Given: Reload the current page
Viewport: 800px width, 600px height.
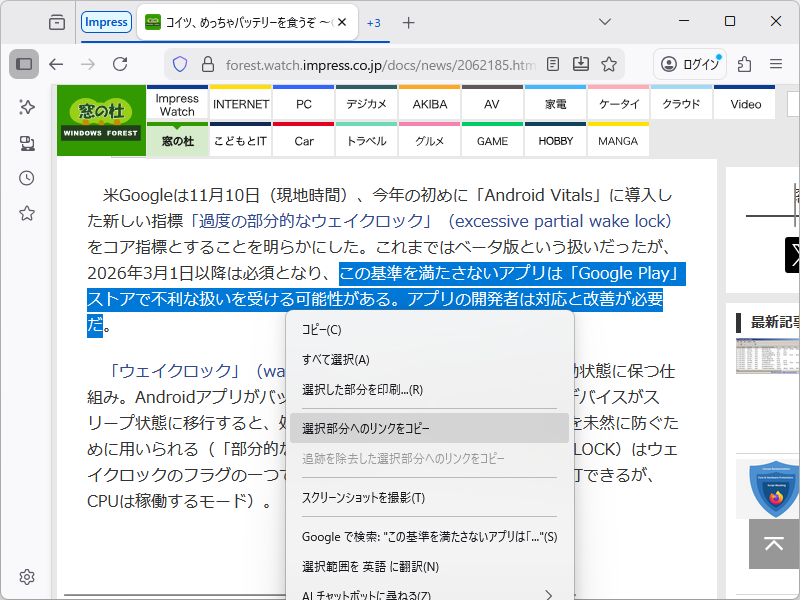Looking at the screenshot, I should pos(120,63).
